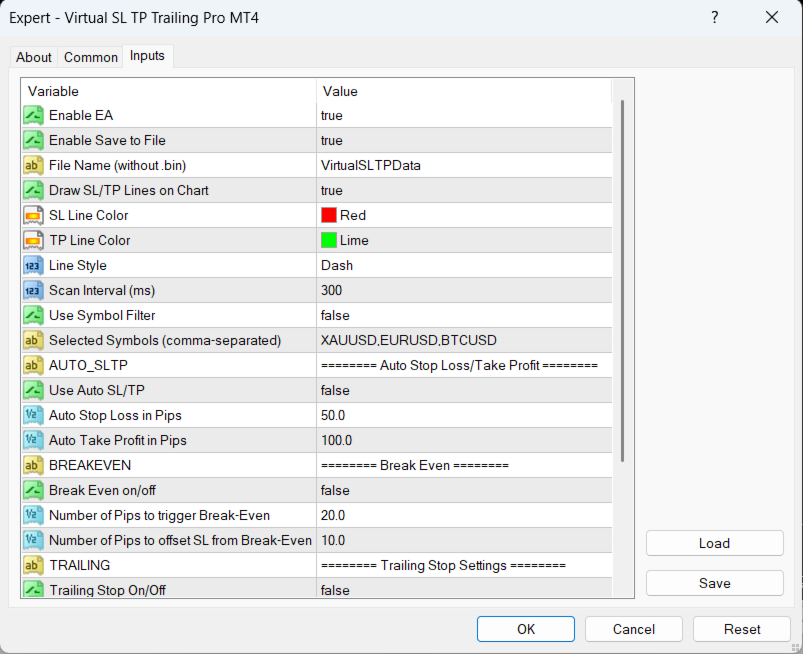The height and width of the screenshot is (654, 803).
Task: Select the Use Auto SL/TP value false
Action: click(x=335, y=390)
